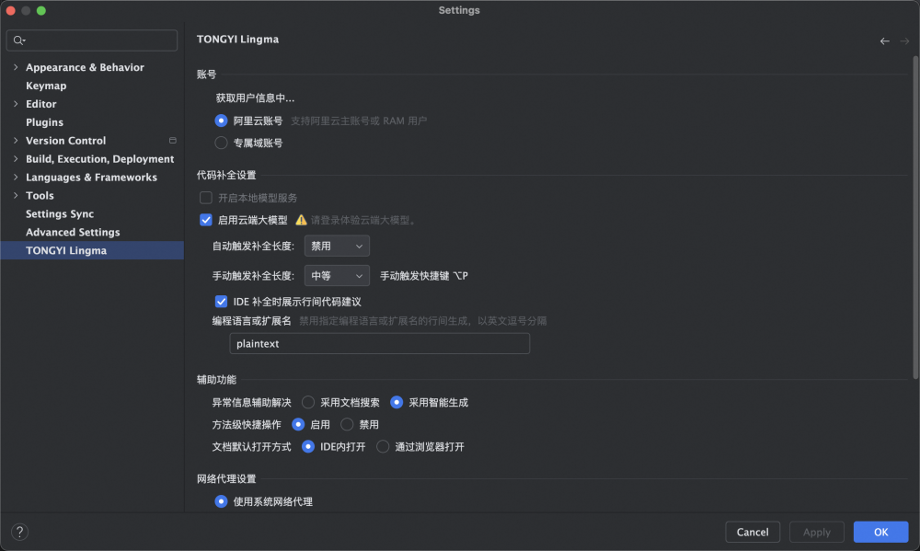Open help with the question mark icon
Screen dimensions: 920x552
pyautogui.click(x=19, y=532)
